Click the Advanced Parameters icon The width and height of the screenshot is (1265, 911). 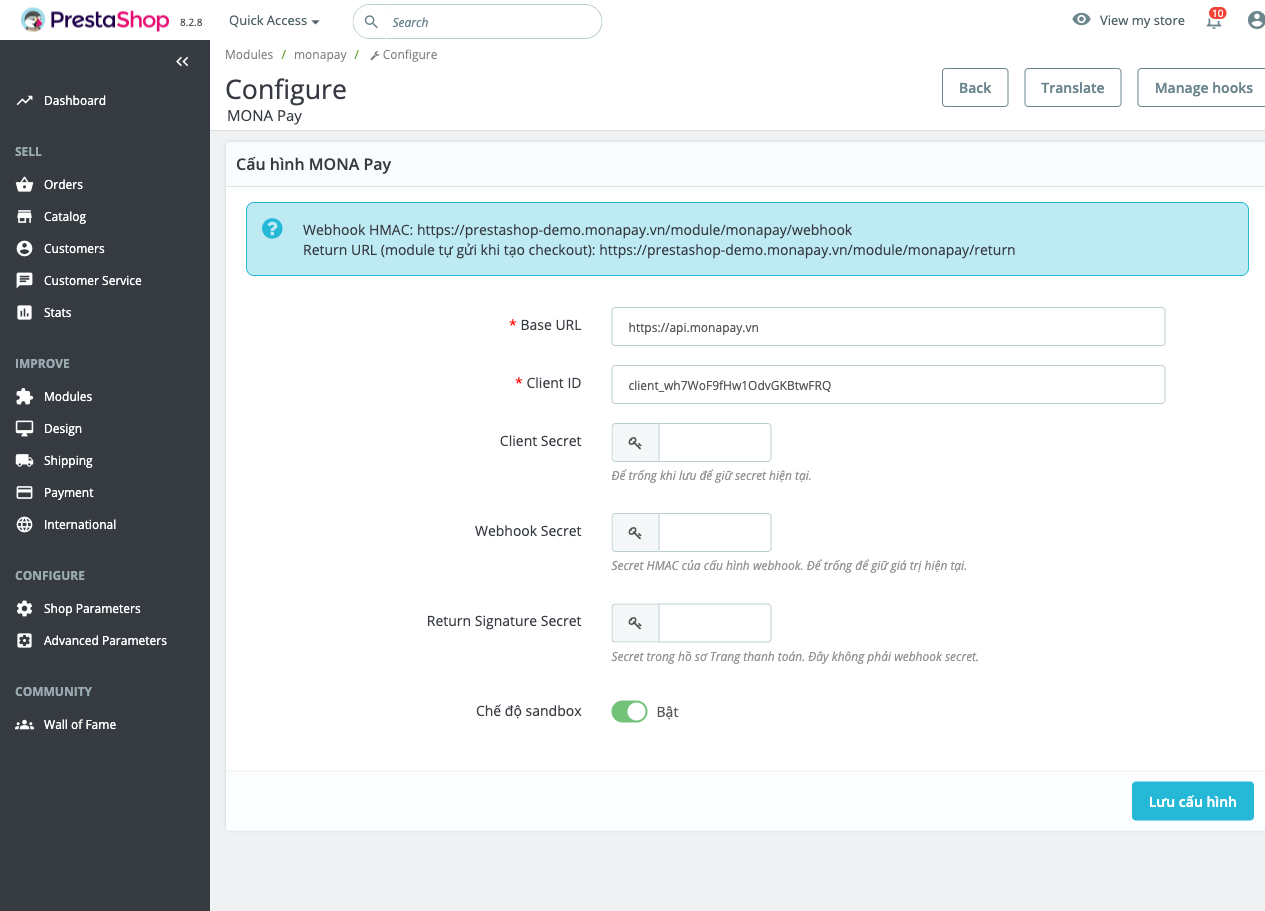click(25, 641)
